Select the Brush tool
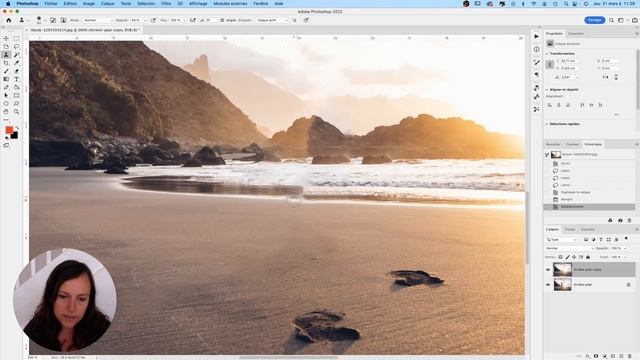Screen dimensions: 640x360 pos(6,71)
